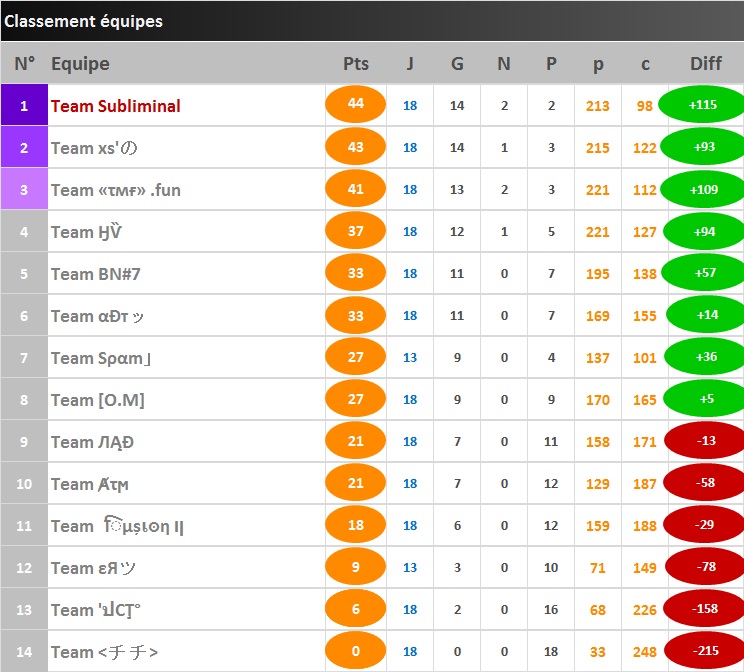Click the Diff column header
Image resolution: width=744 pixels, height=672 pixels.
[x=706, y=64]
